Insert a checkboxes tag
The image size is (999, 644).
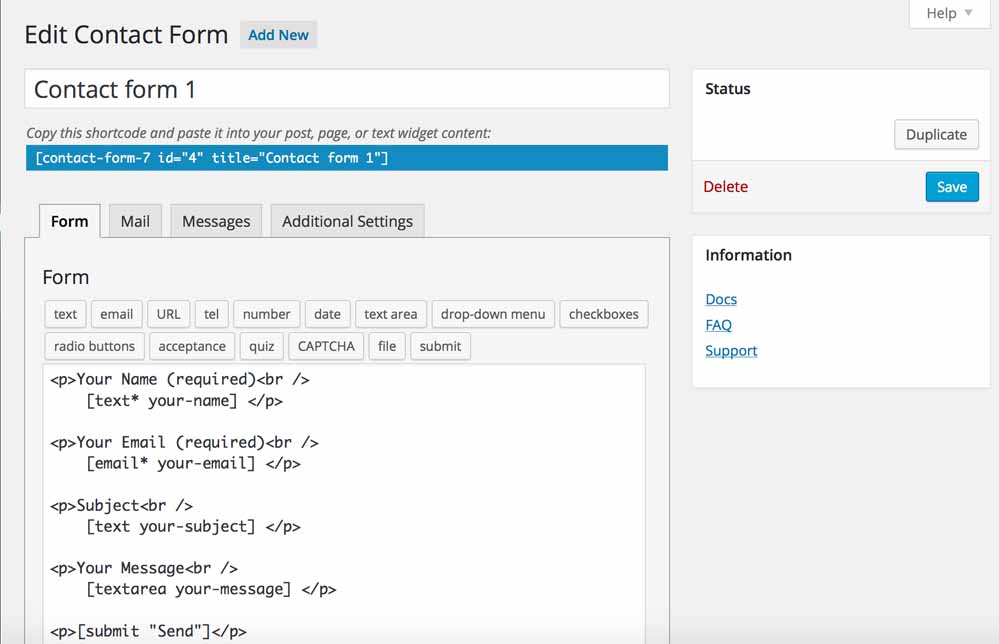(603, 314)
